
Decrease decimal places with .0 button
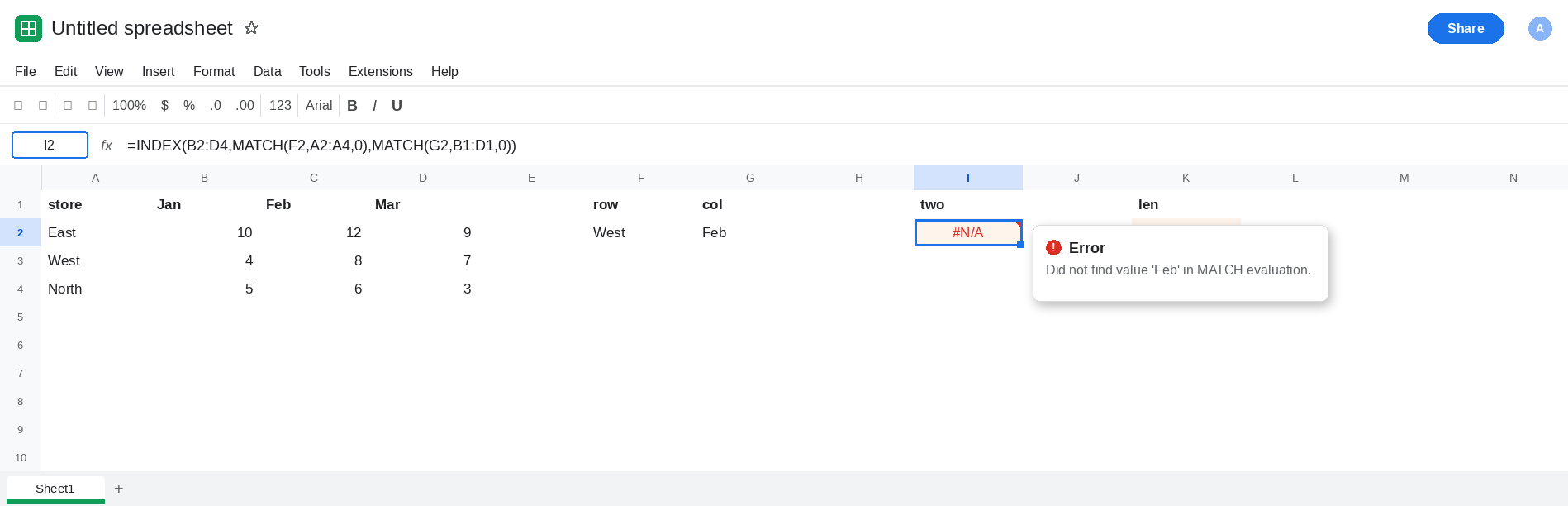point(216,105)
